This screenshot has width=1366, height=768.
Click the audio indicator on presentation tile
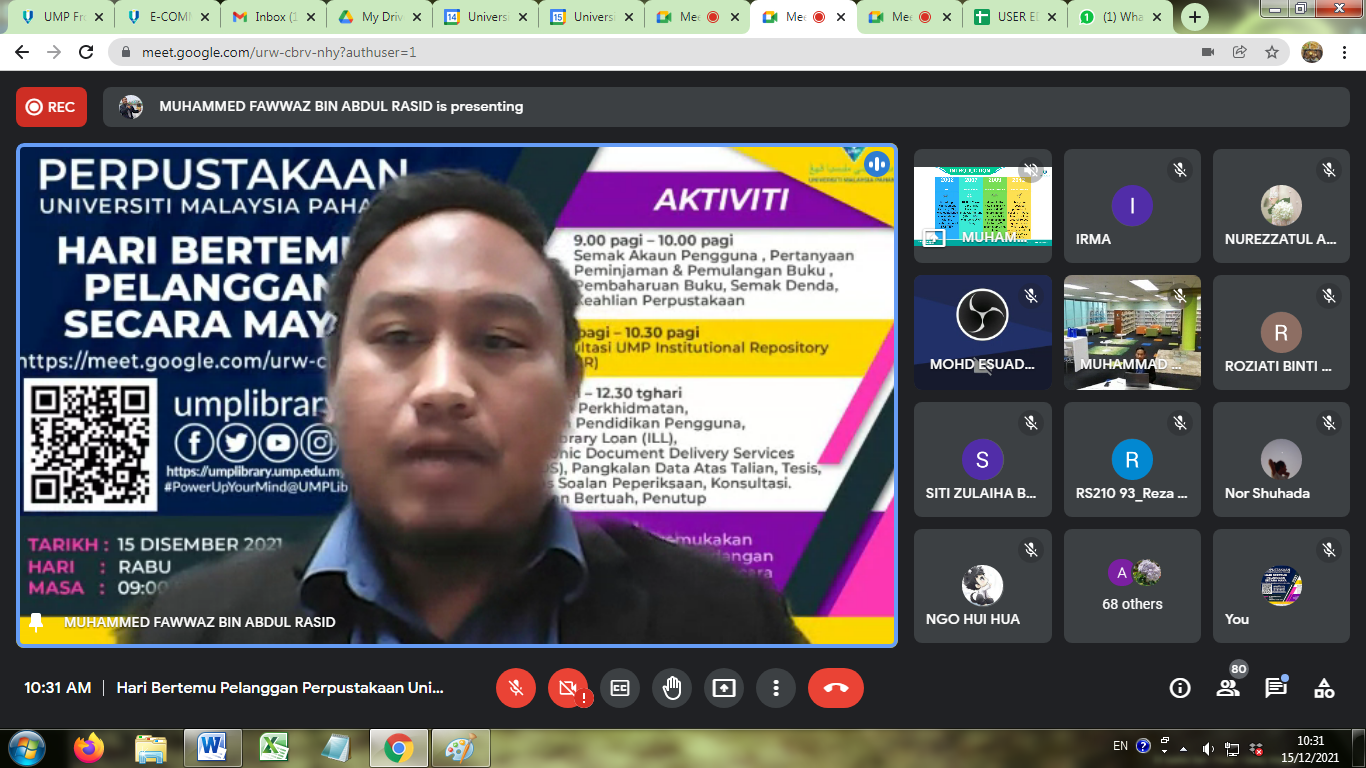tap(877, 165)
